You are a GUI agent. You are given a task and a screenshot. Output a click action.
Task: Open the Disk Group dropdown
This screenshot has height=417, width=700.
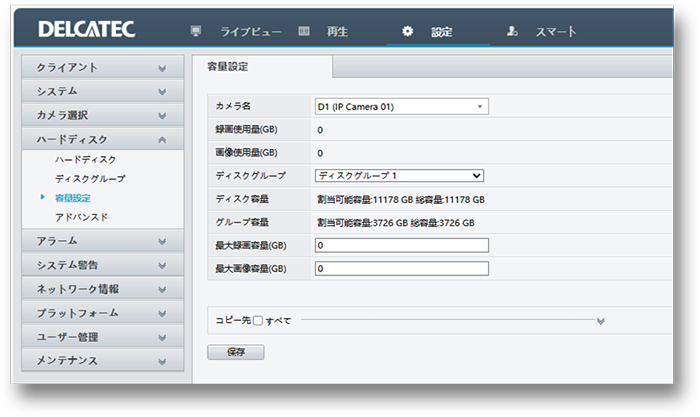[x=400, y=176]
